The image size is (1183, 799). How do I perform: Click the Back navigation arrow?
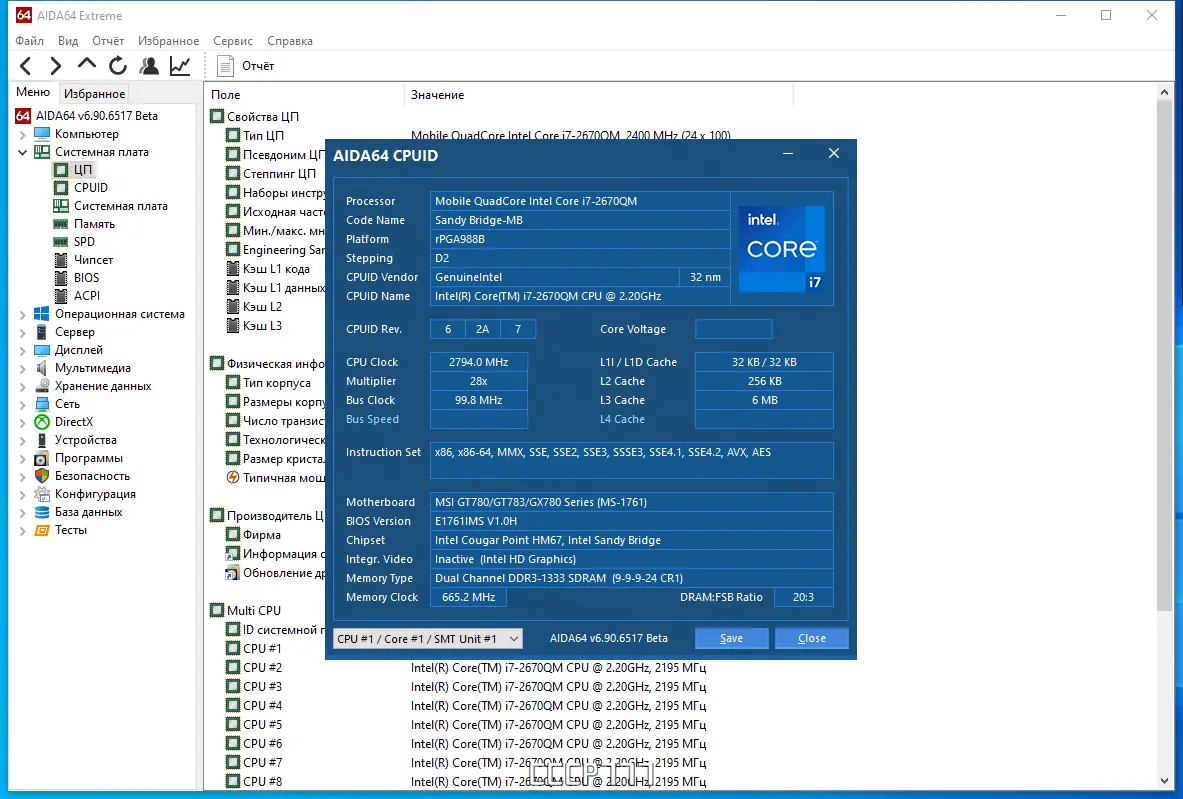(x=26, y=66)
